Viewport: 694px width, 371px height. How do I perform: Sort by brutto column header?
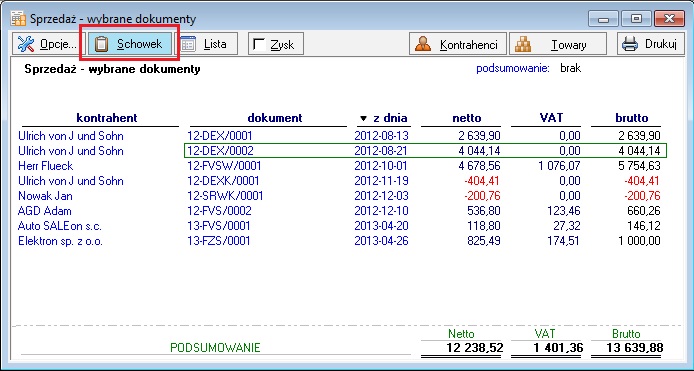tap(632, 118)
